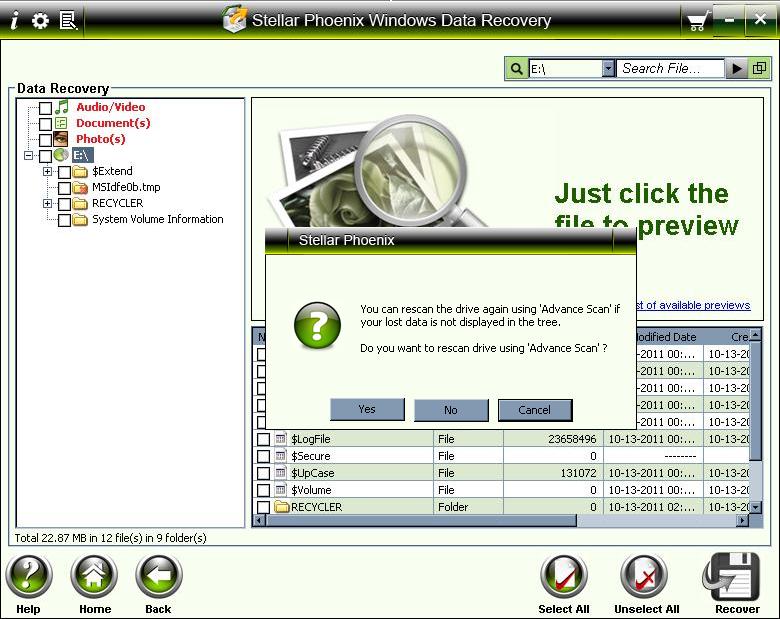This screenshot has height=619, width=780.
Task: Check the Photo(s) checkbox
Action: point(45,140)
